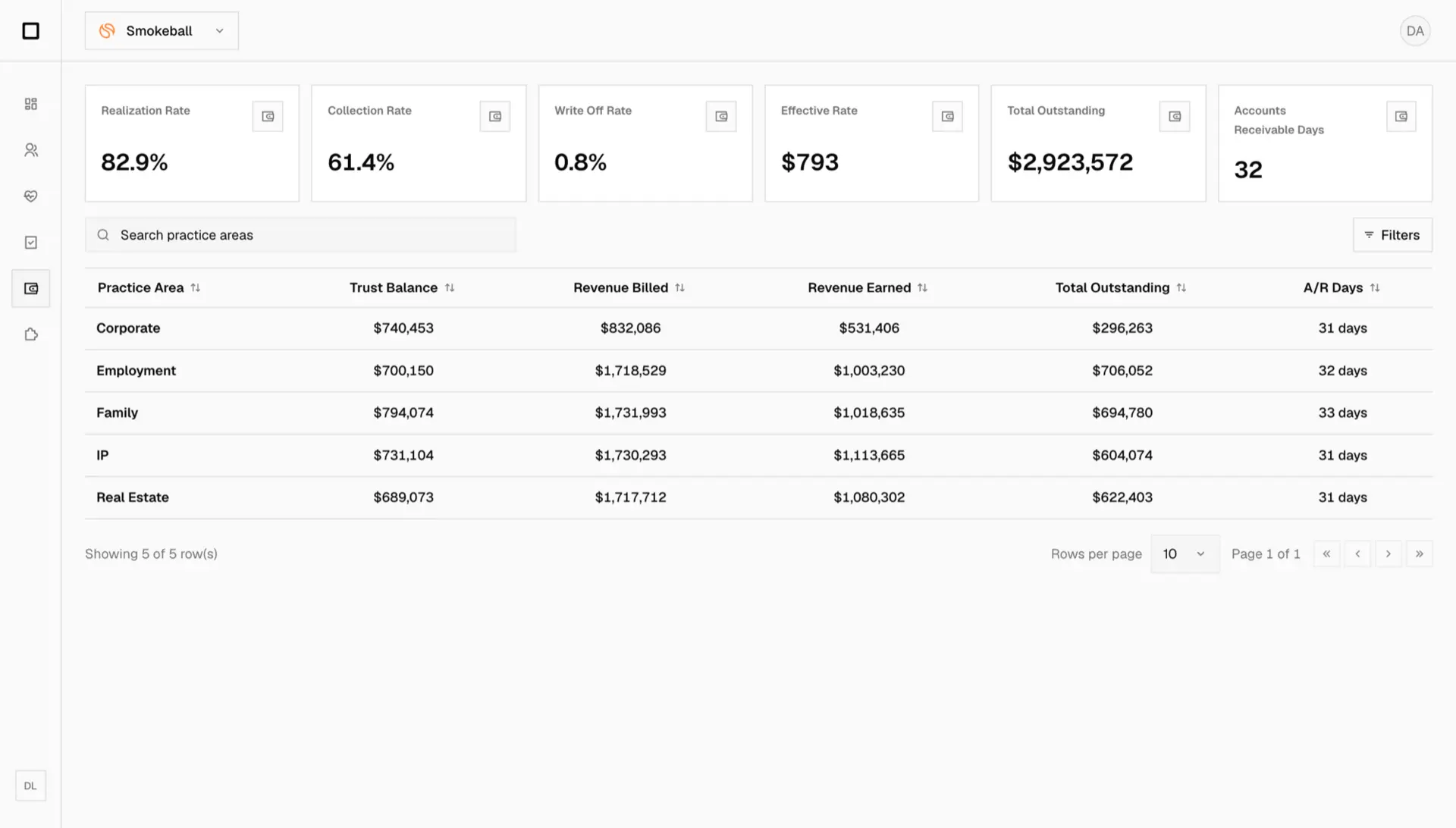Select the Real Estate practice area row
Screen dimensions: 1456x828
[758, 497]
